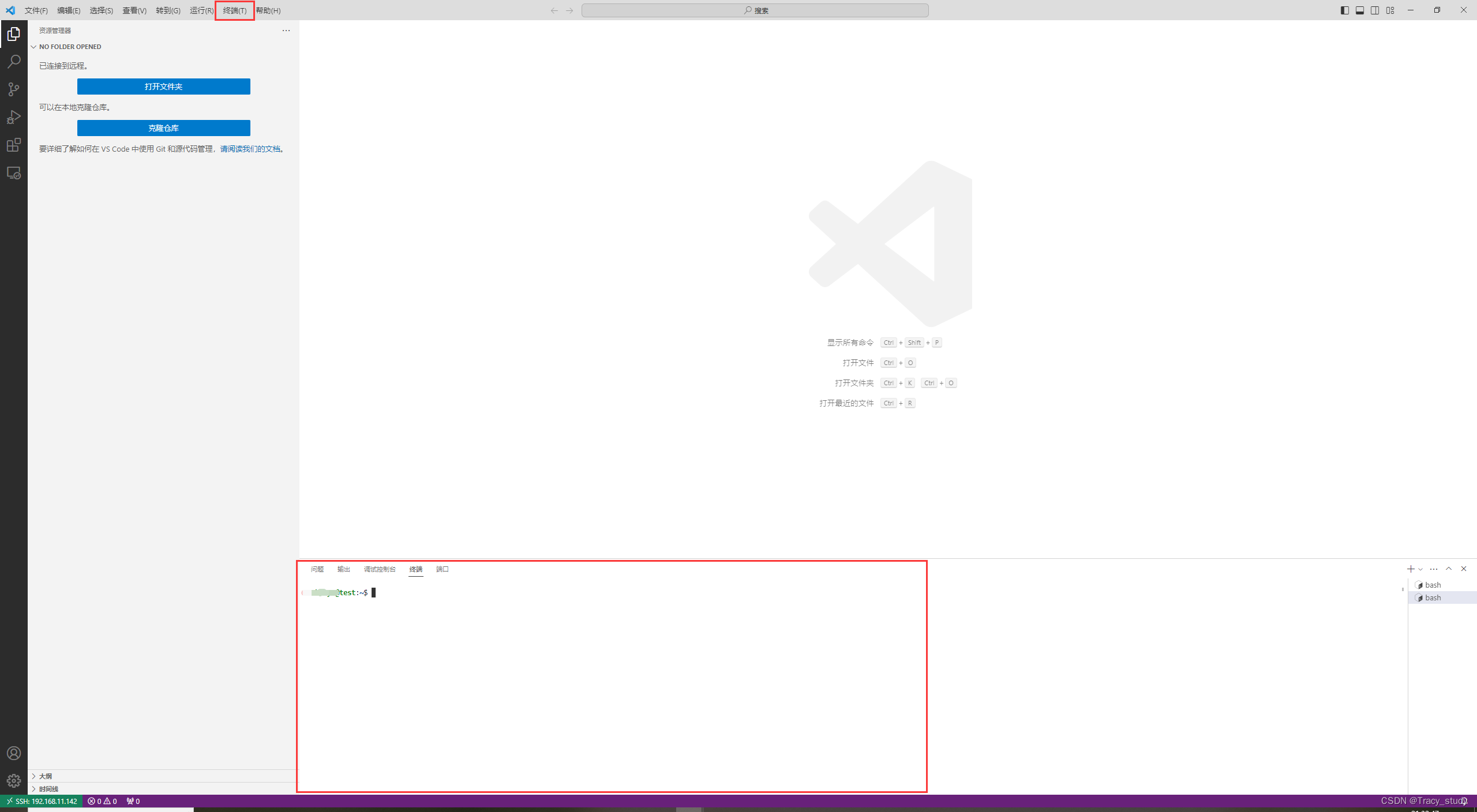Open terminal panel more actions ellipsis
The image size is (1477, 812).
pyautogui.click(x=1434, y=569)
